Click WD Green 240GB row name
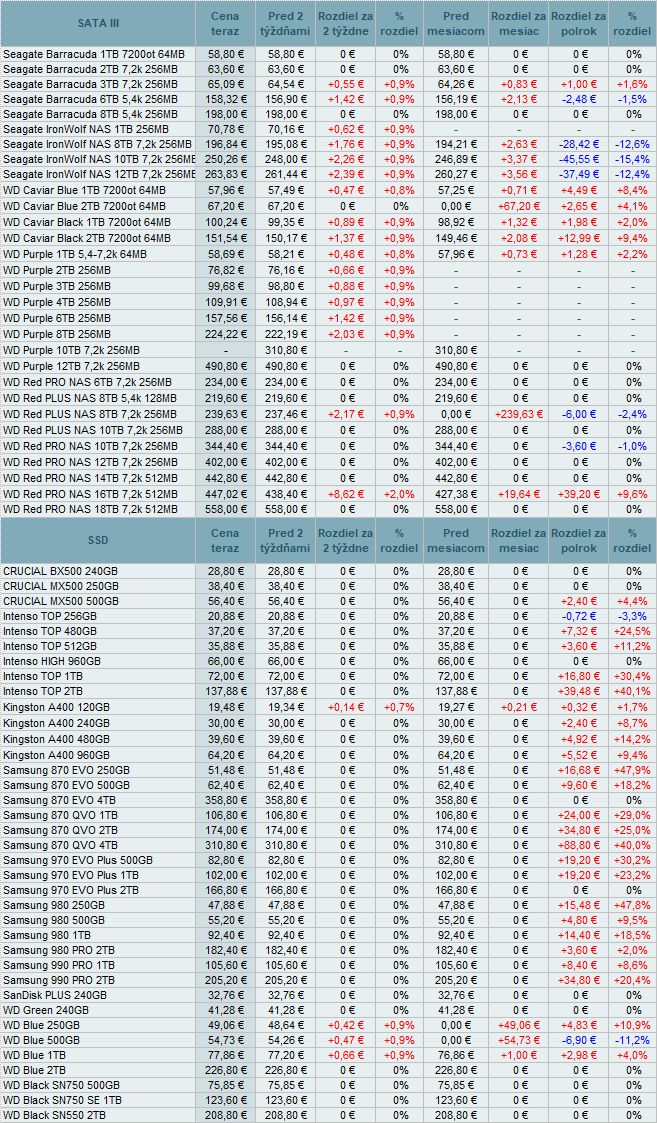Screen dimensions: 657x1123 pyautogui.click(x=47, y=1011)
